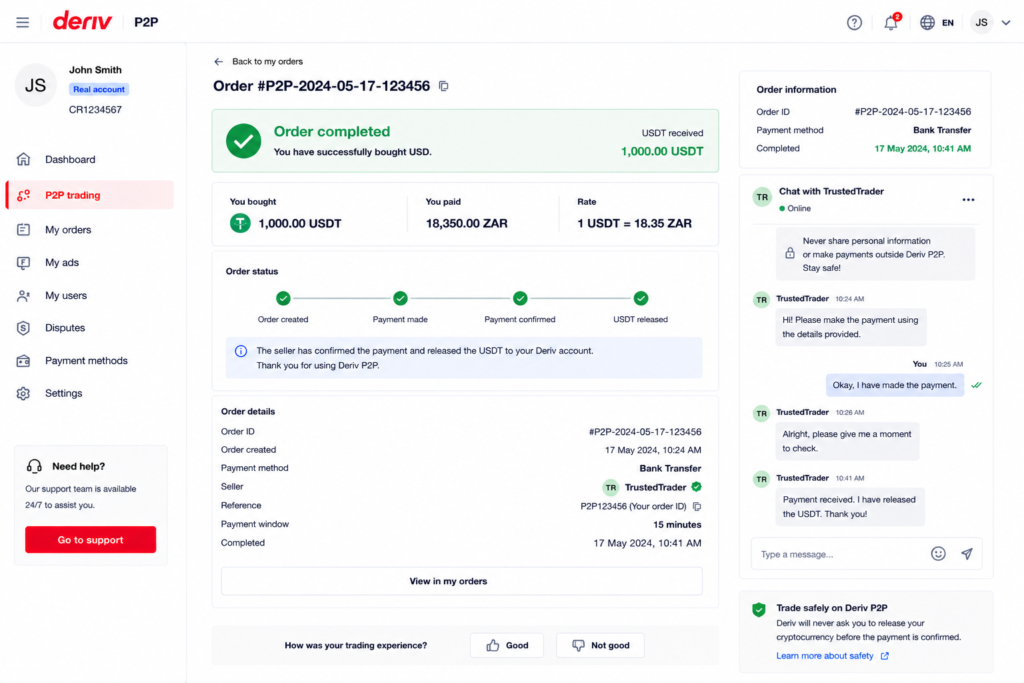This screenshot has height=683, width=1024.
Task: Send the chat message with arrow icon
Action: tap(967, 554)
